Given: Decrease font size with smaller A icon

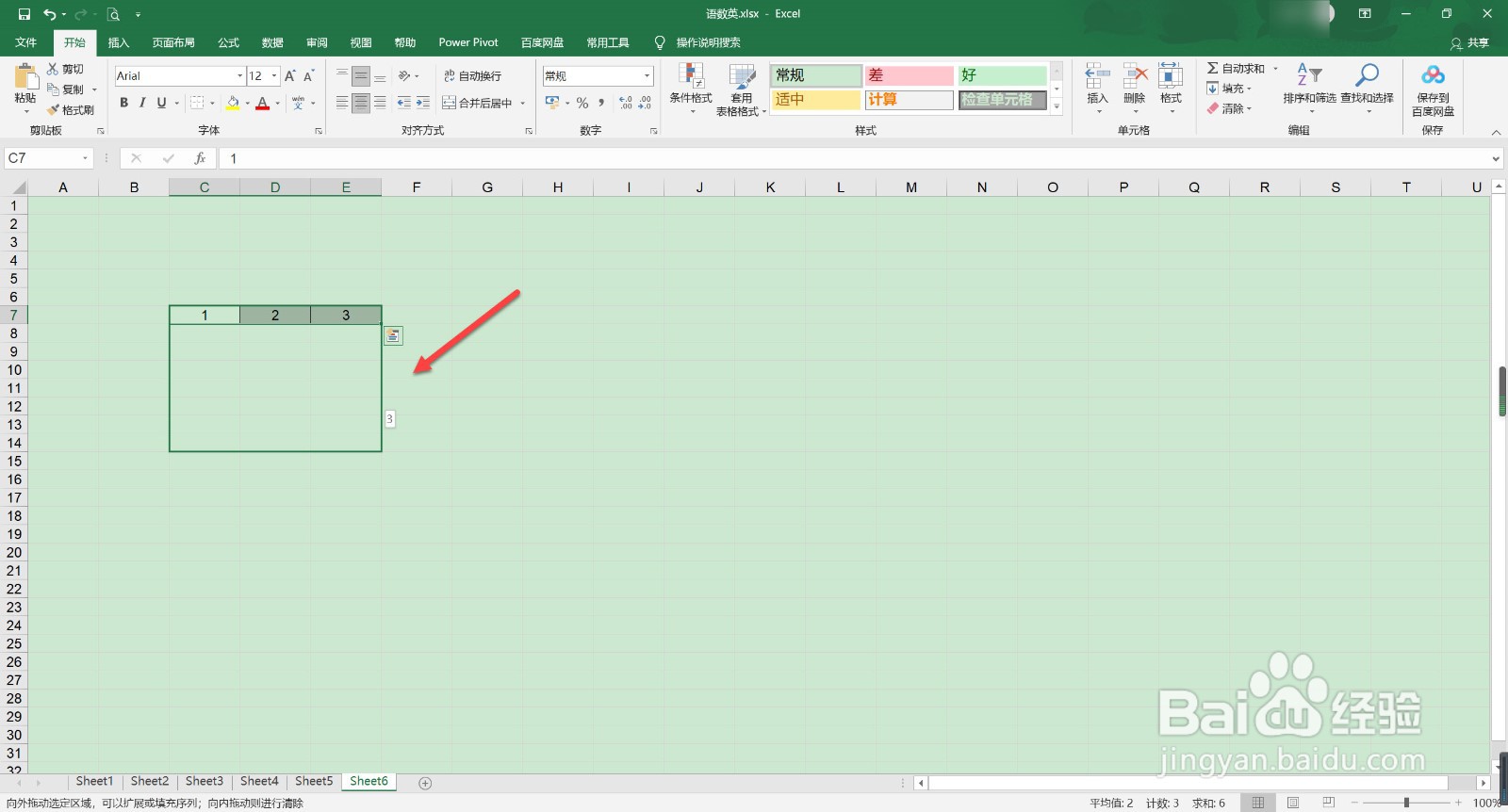Looking at the screenshot, I should tap(308, 75).
